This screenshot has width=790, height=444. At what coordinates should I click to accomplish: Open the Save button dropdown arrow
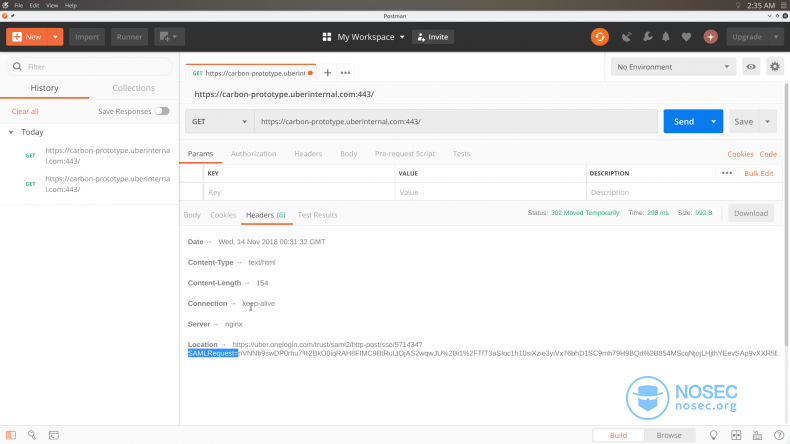768,121
